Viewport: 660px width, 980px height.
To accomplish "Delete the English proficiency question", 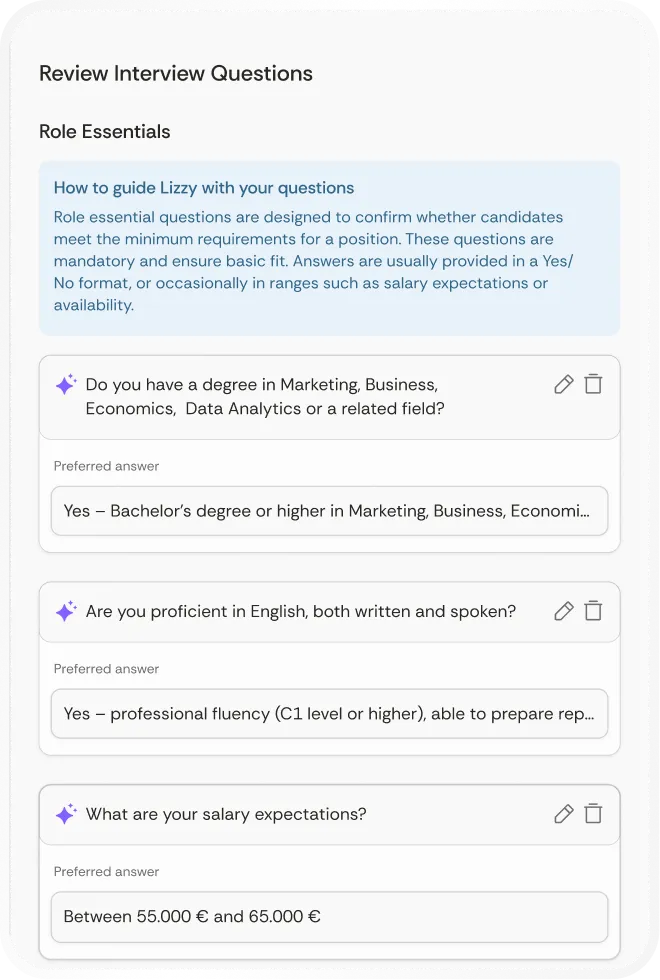I will pyautogui.click(x=593, y=611).
